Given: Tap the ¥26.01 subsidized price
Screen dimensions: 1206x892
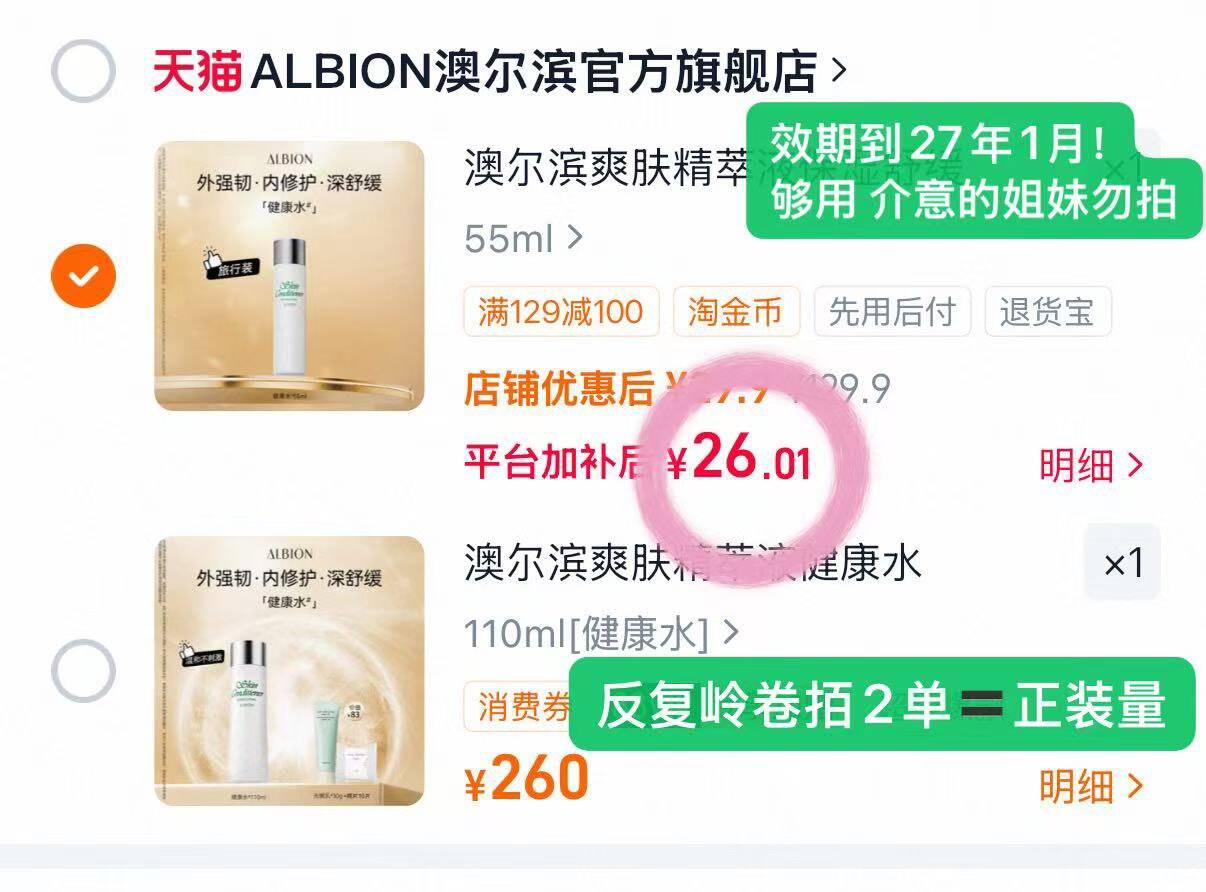Looking at the screenshot, I should tap(739, 460).
